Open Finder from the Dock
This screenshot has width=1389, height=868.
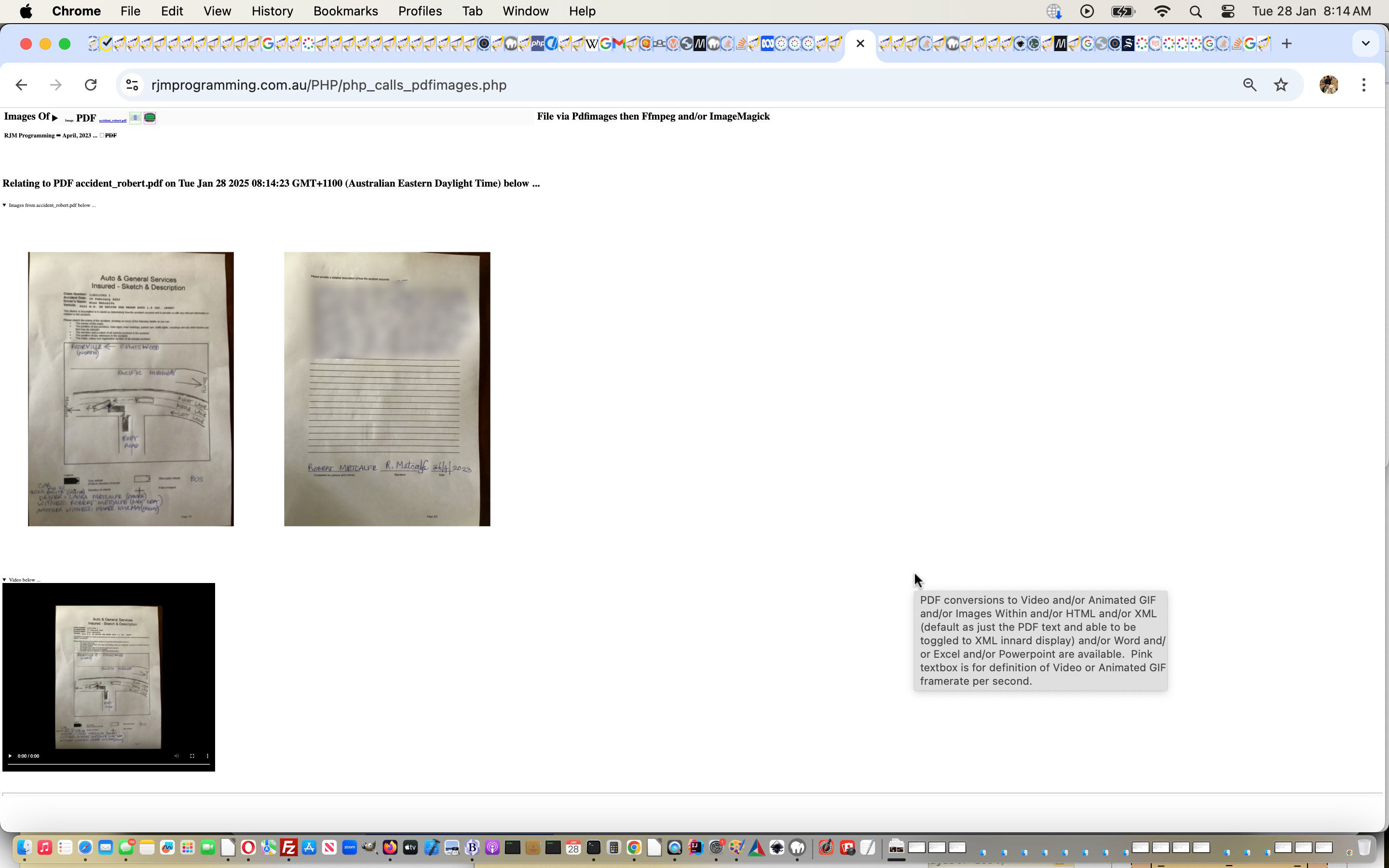coord(24,847)
